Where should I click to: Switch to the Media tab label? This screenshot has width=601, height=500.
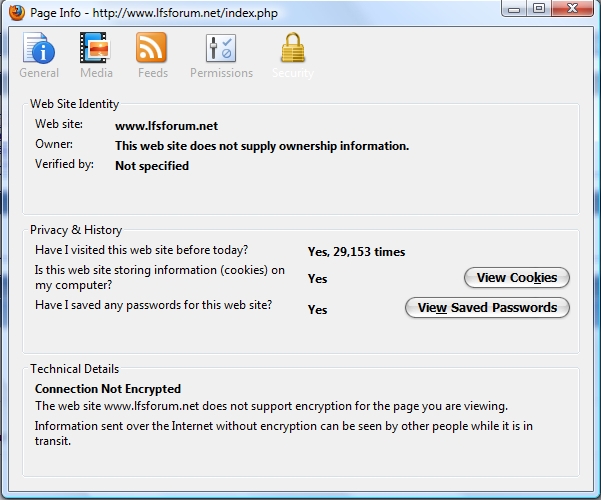point(96,73)
